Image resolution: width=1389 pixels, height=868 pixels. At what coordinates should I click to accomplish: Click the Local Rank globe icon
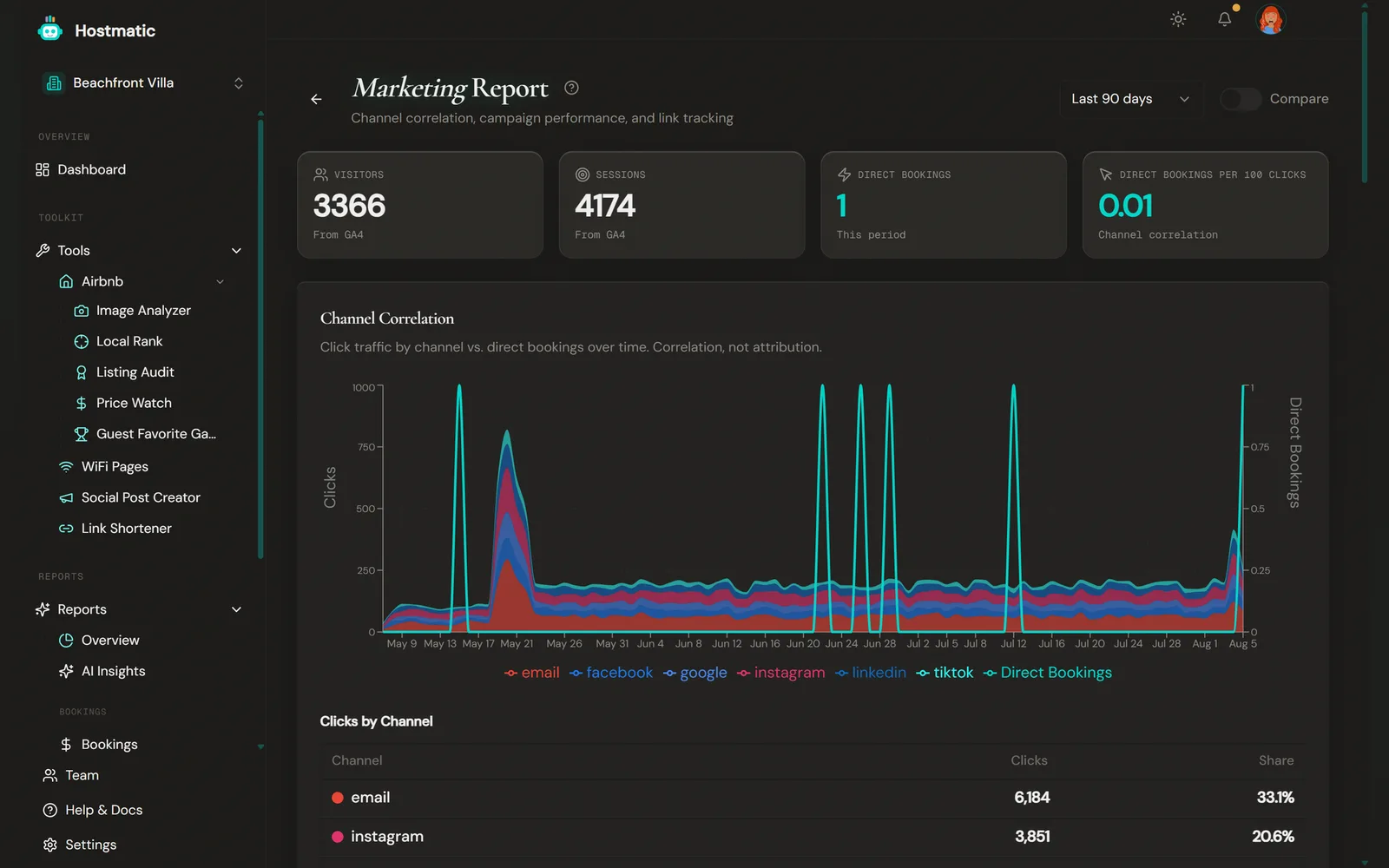coord(82,341)
